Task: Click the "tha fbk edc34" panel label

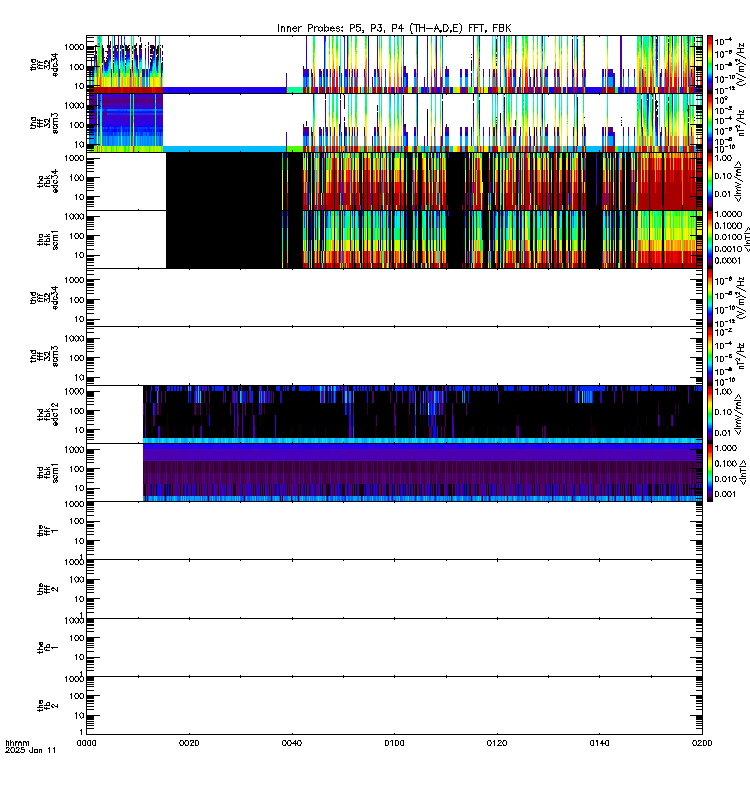Action: point(48,181)
